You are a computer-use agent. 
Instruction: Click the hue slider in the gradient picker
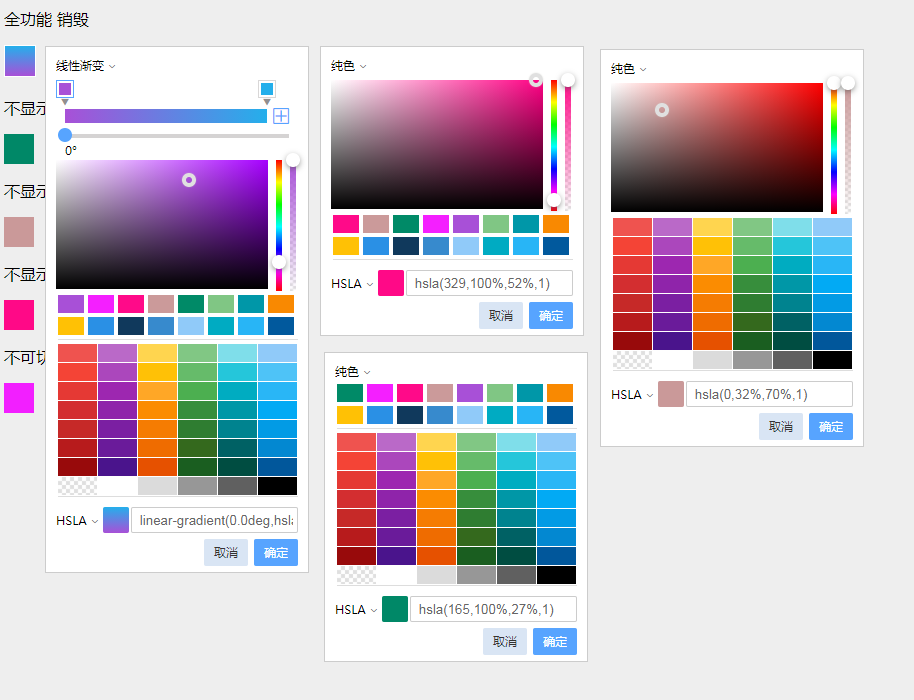[x=279, y=225]
